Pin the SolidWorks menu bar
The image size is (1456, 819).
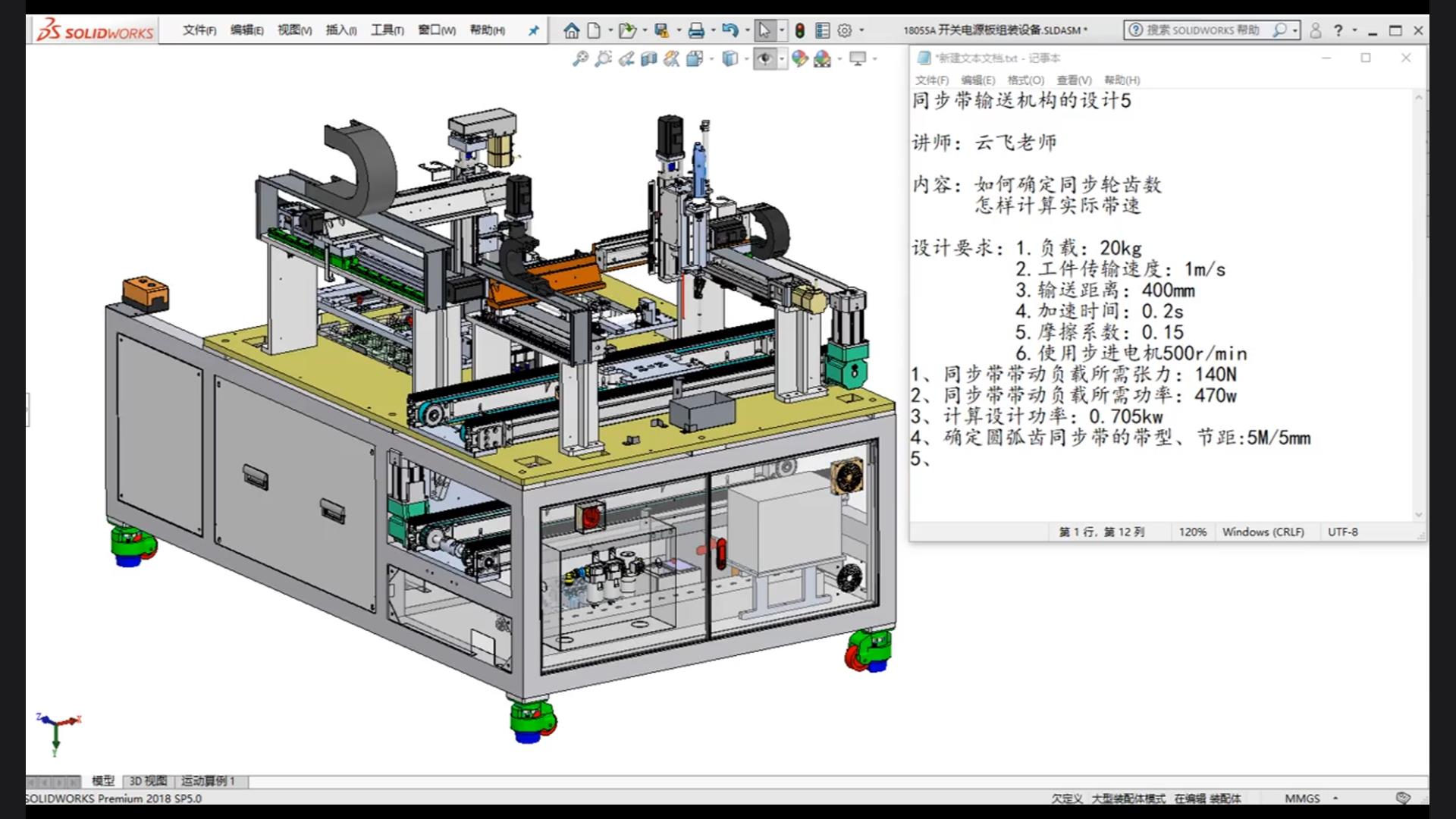tap(534, 30)
